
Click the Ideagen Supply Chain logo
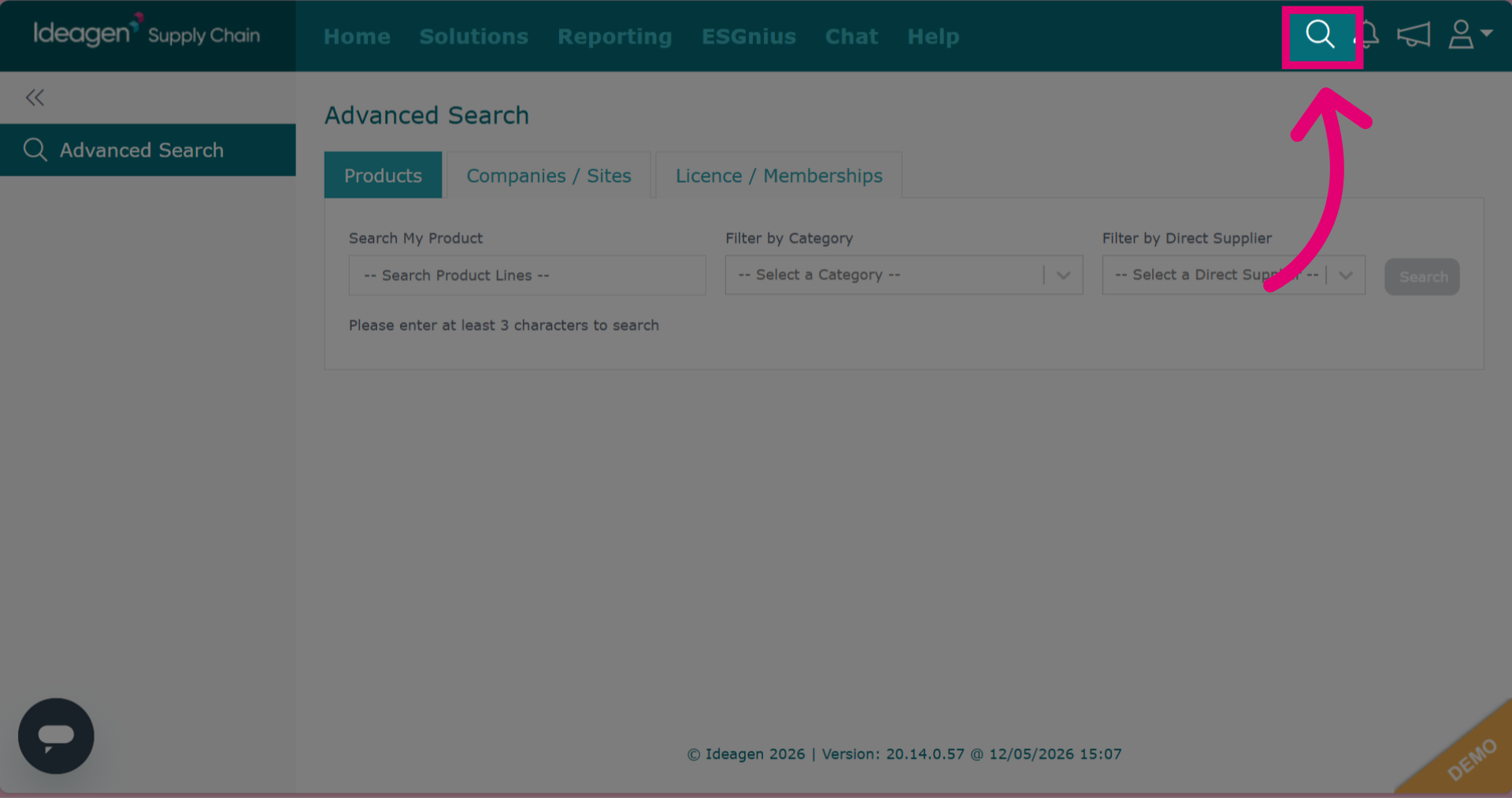pos(146,33)
